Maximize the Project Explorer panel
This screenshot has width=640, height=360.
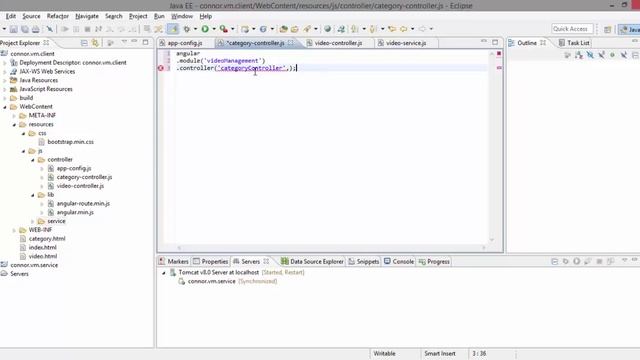[x=145, y=42]
